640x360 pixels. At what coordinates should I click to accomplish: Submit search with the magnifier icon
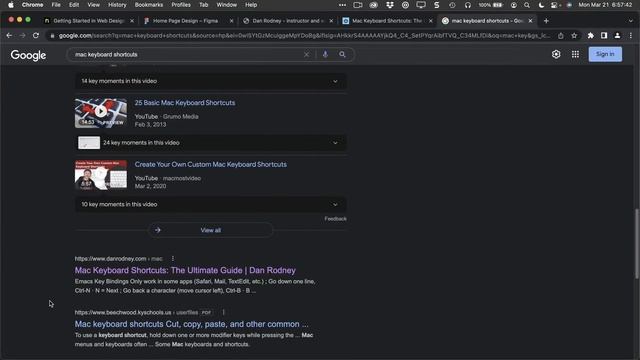342,54
